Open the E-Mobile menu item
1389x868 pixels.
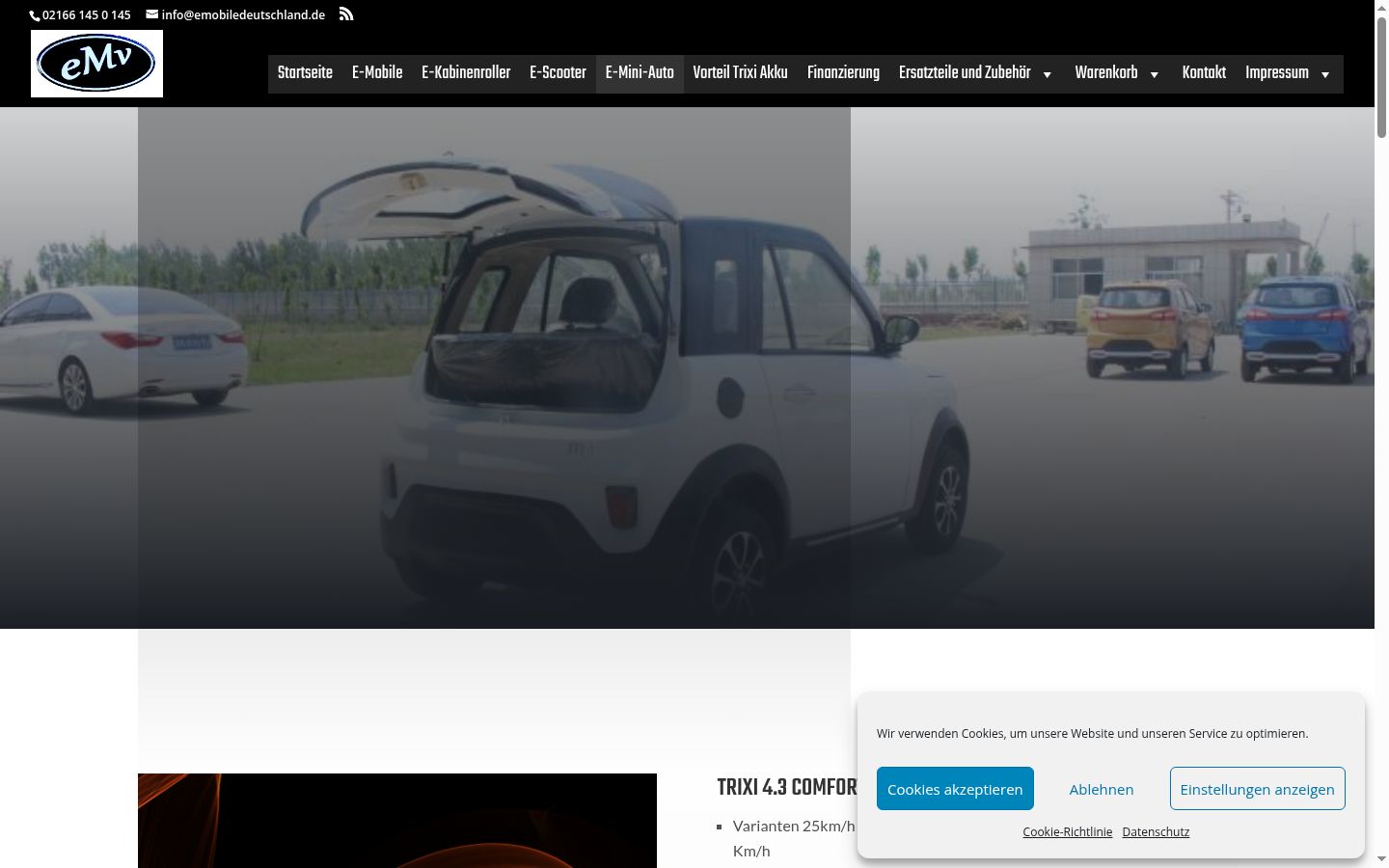pos(377,73)
